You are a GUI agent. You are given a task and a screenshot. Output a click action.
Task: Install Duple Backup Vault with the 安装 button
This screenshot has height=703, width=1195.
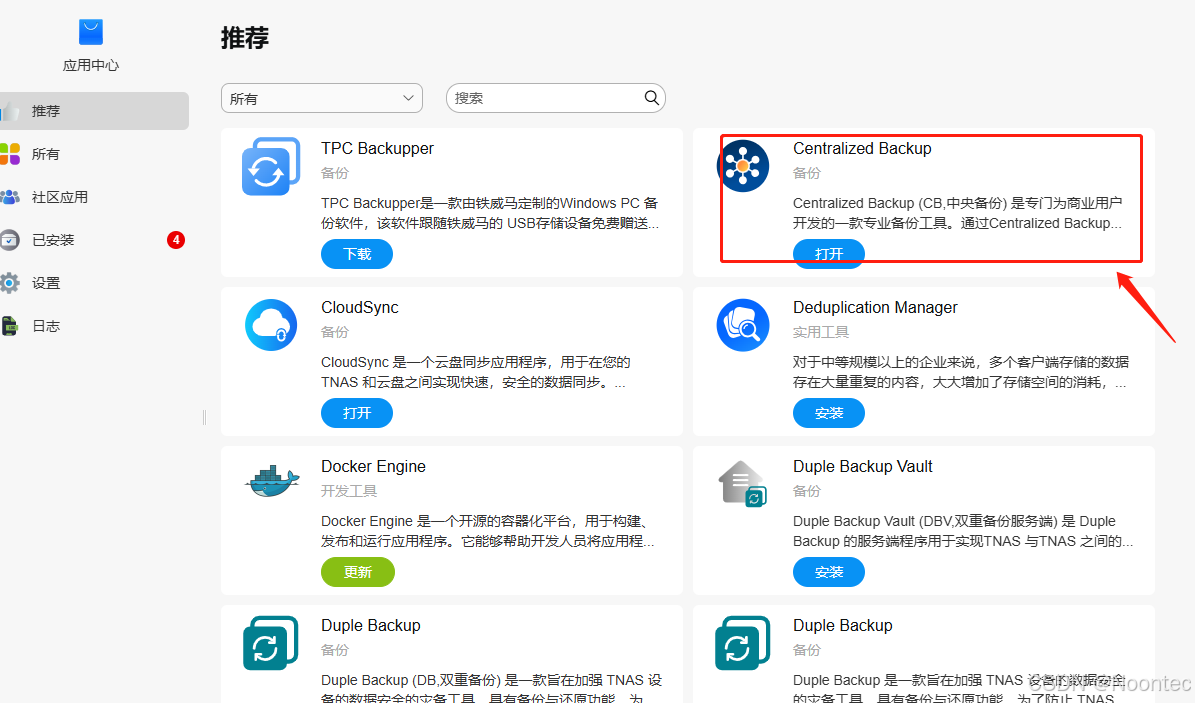coord(828,572)
